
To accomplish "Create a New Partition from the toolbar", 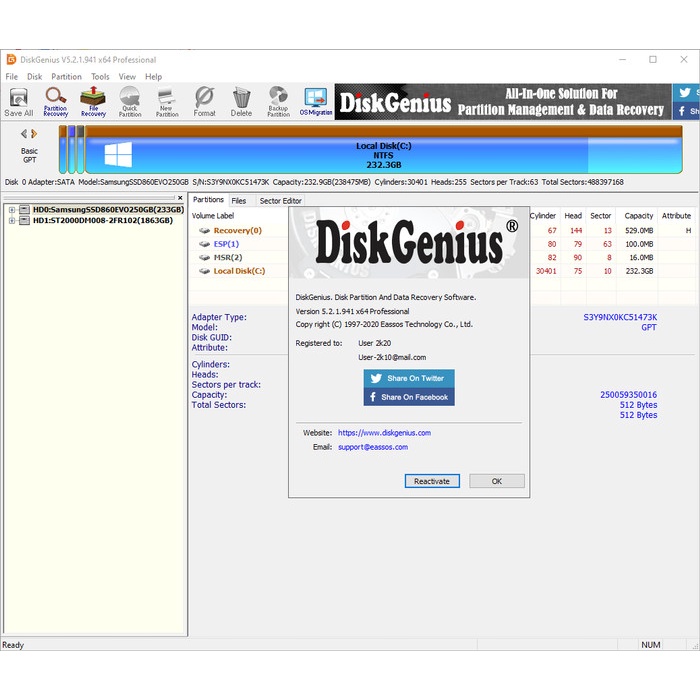I will tap(167, 102).
